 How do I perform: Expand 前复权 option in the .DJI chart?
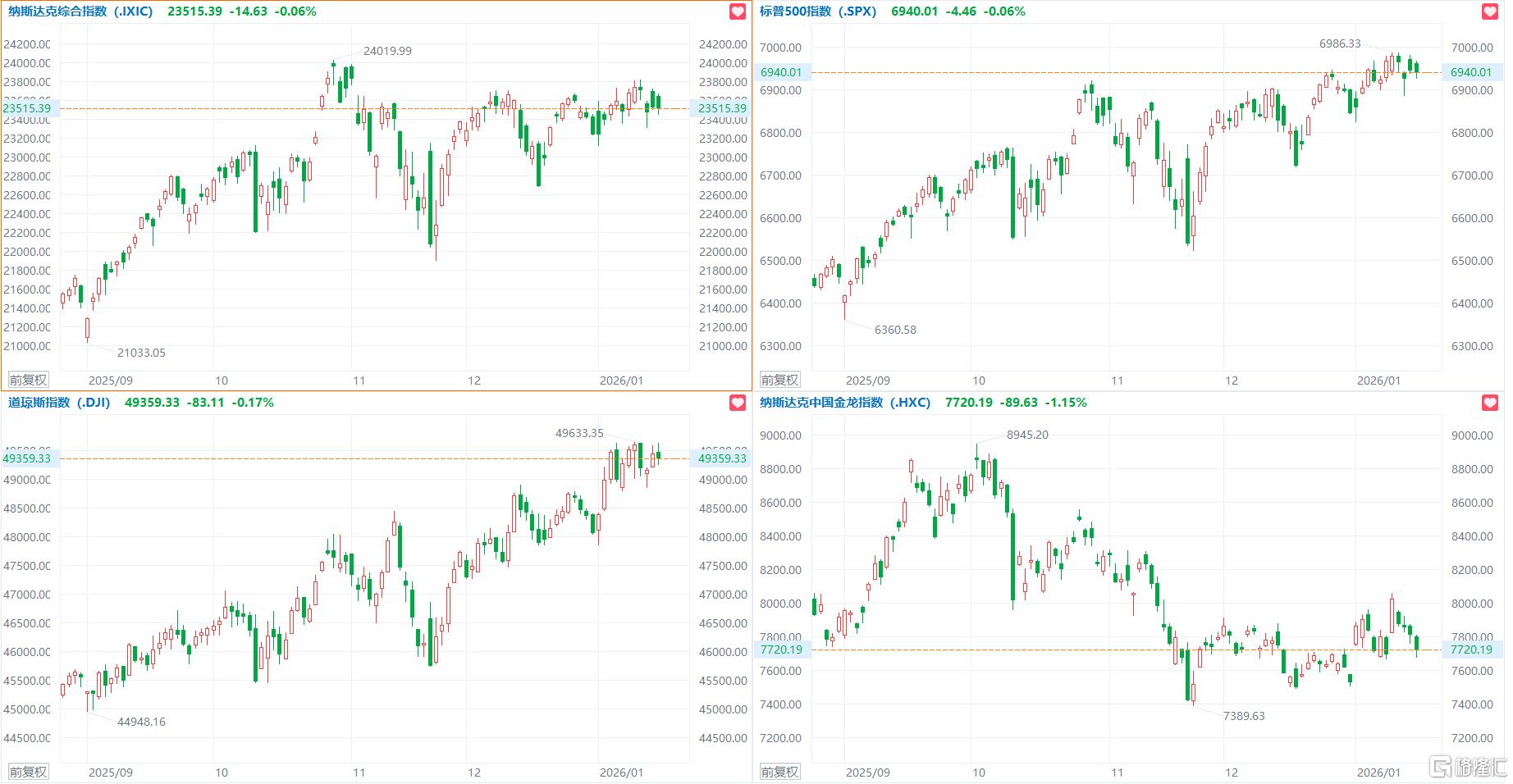[29, 772]
